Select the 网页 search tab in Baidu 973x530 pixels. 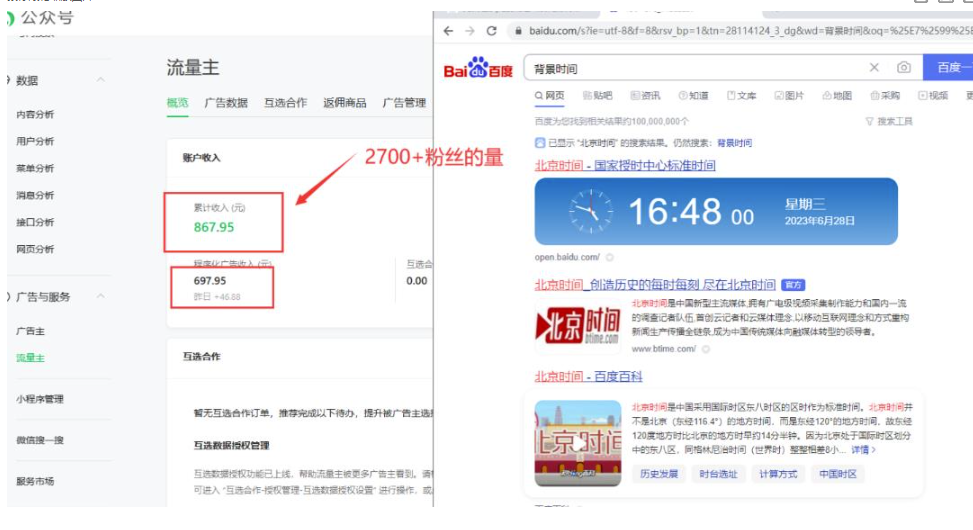(549, 95)
